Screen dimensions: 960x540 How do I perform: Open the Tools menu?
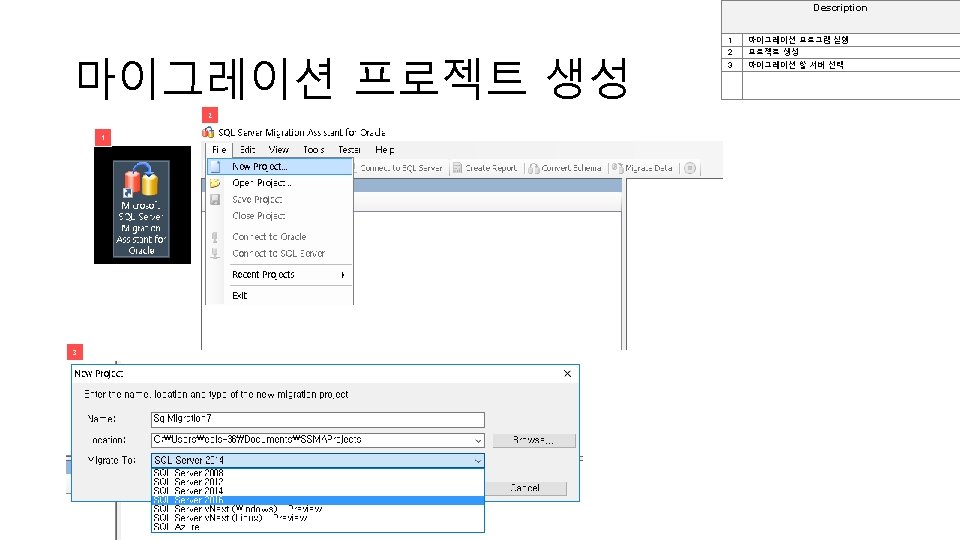coord(313,149)
